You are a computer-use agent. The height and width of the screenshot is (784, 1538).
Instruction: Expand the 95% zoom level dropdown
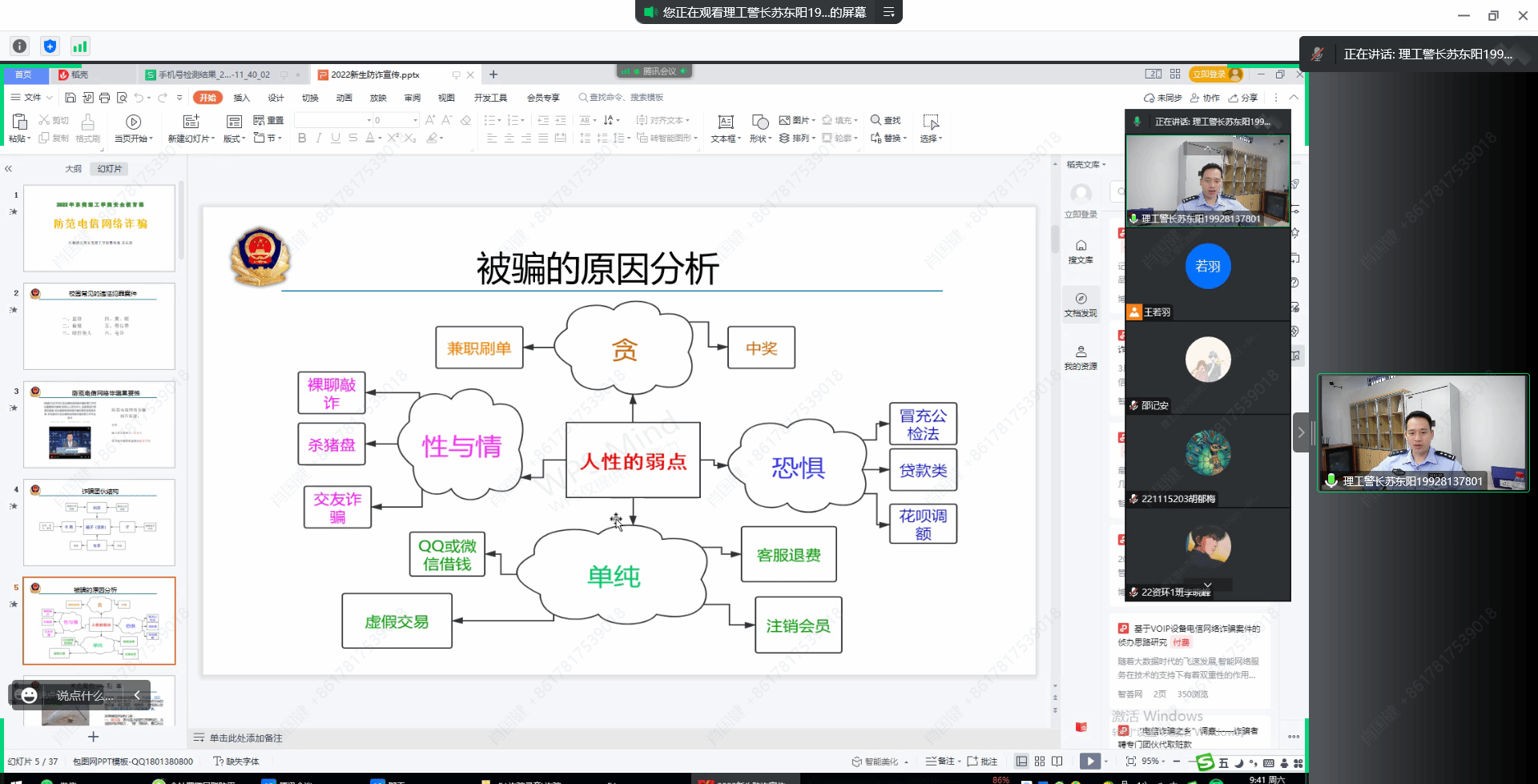point(1153,762)
